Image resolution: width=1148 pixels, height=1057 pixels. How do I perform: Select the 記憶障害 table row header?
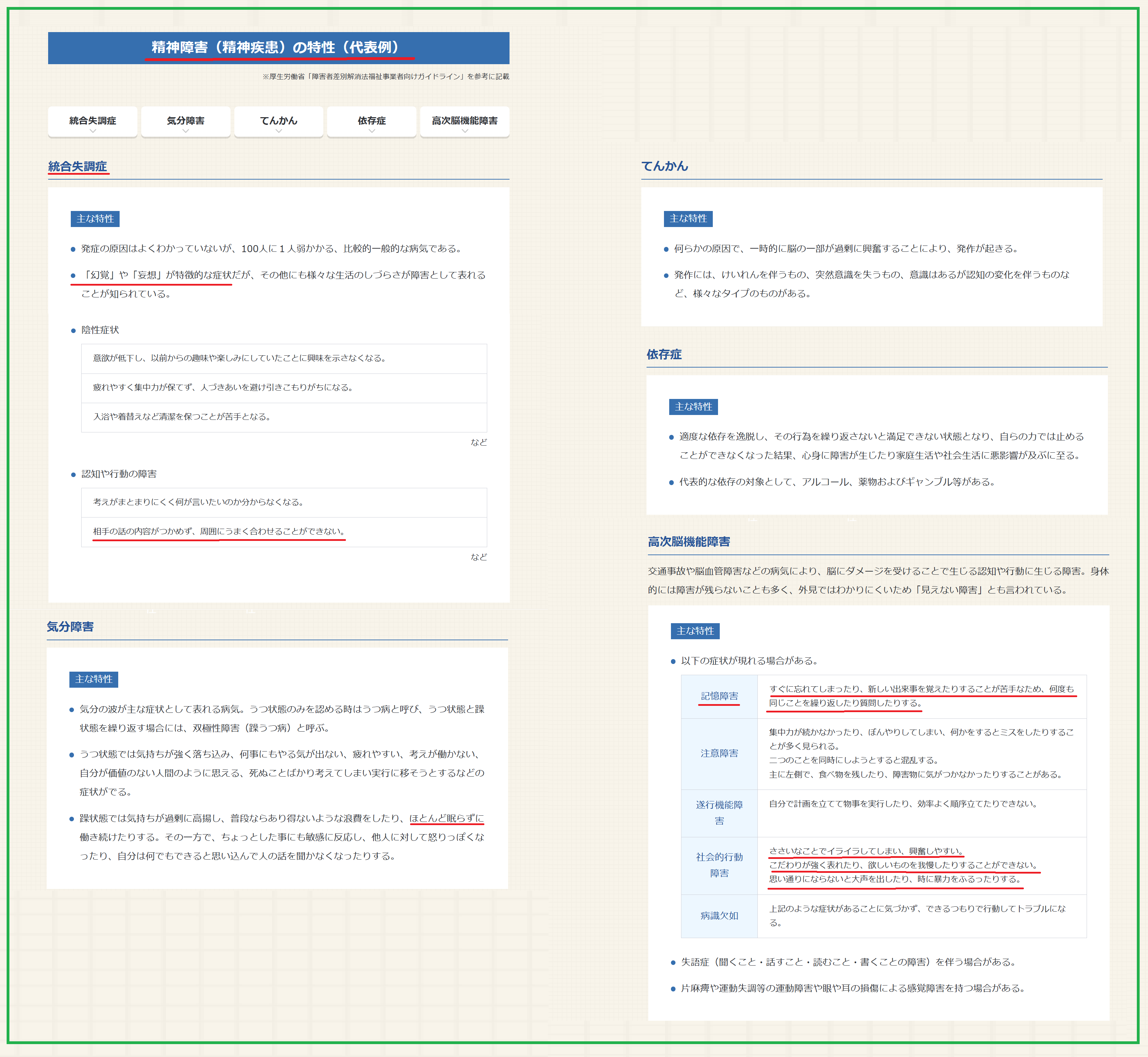tap(719, 696)
